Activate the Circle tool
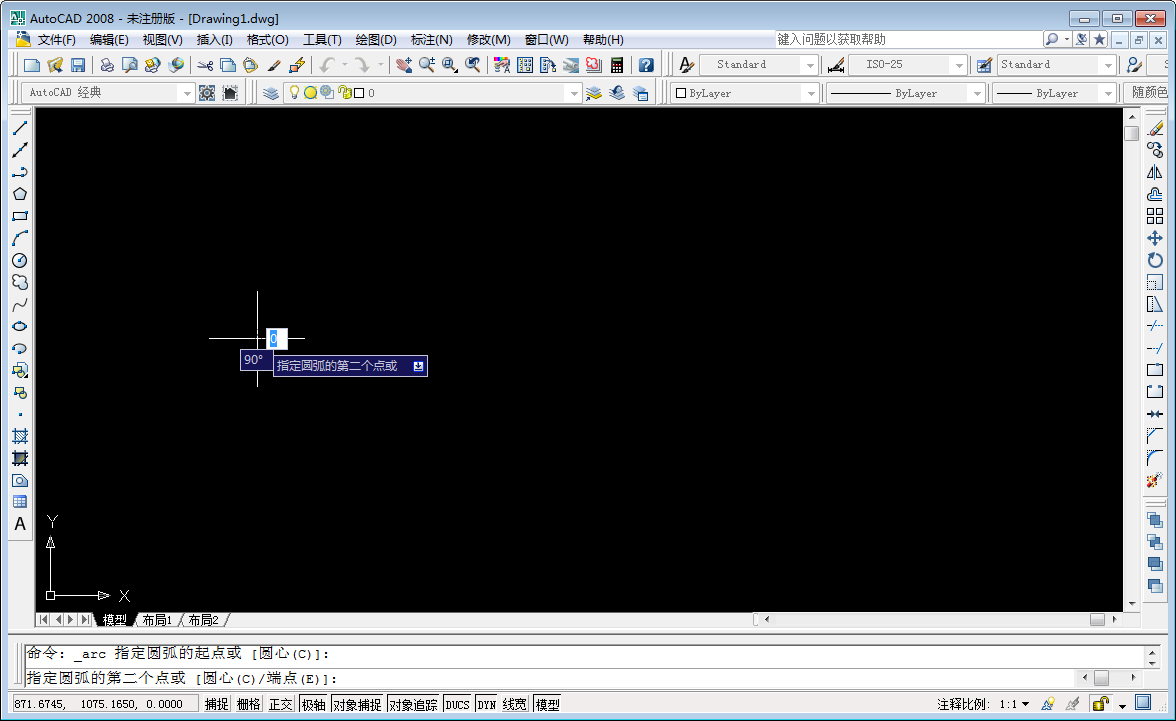Image resolution: width=1176 pixels, height=721 pixels. click(20, 261)
